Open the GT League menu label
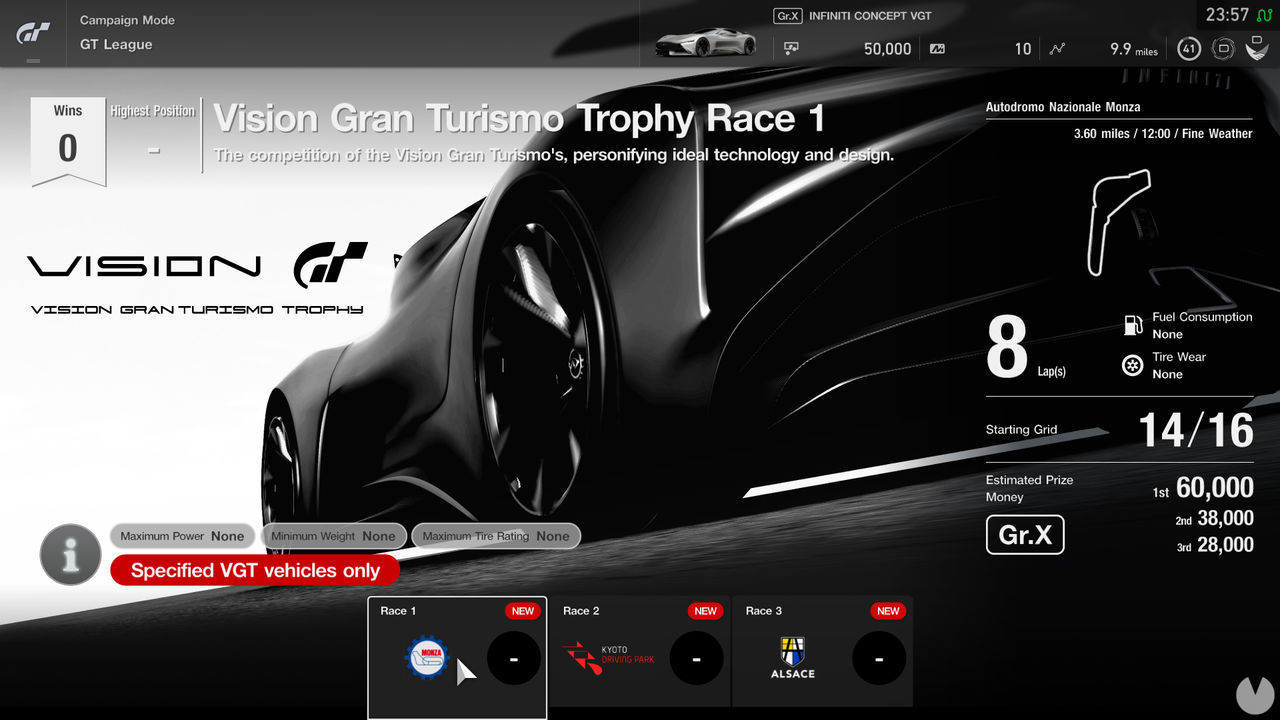 pos(116,45)
